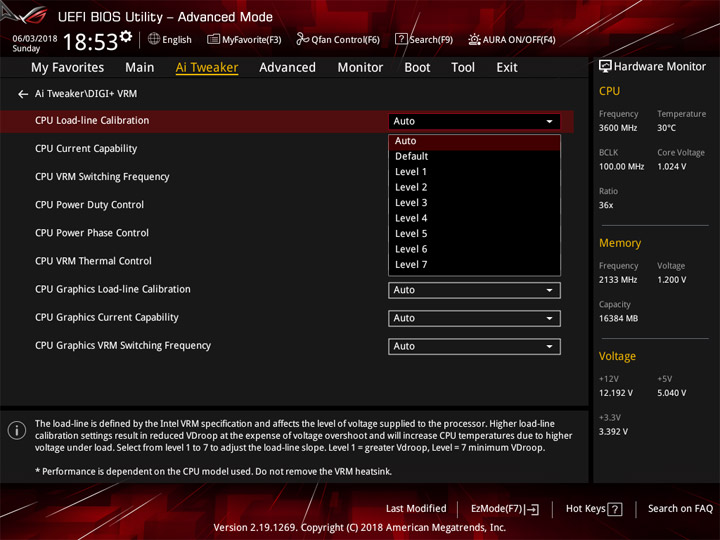The height and width of the screenshot is (540, 720).
Task: Go to the Exit tab
Action: click(x=507, y=68)
